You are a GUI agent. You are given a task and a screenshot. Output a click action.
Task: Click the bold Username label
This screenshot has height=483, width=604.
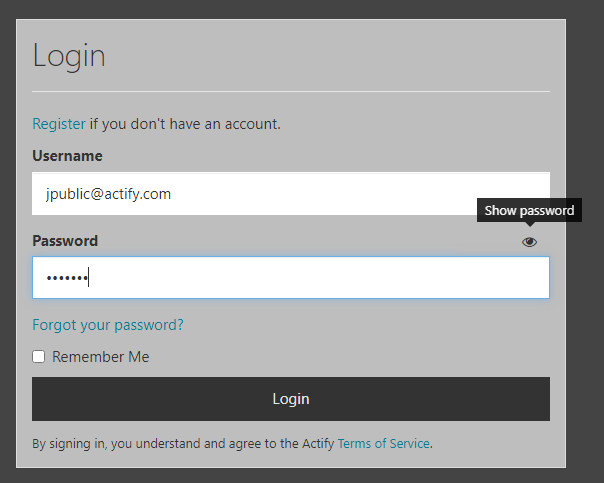coord(67,156)
